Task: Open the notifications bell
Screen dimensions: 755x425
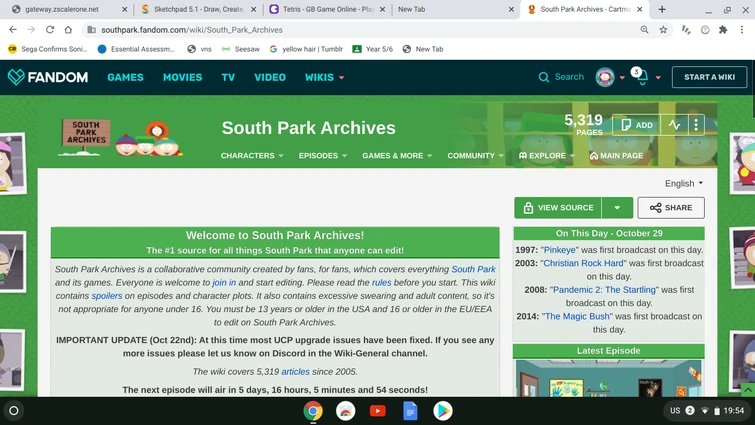Action: pos(642,77)
